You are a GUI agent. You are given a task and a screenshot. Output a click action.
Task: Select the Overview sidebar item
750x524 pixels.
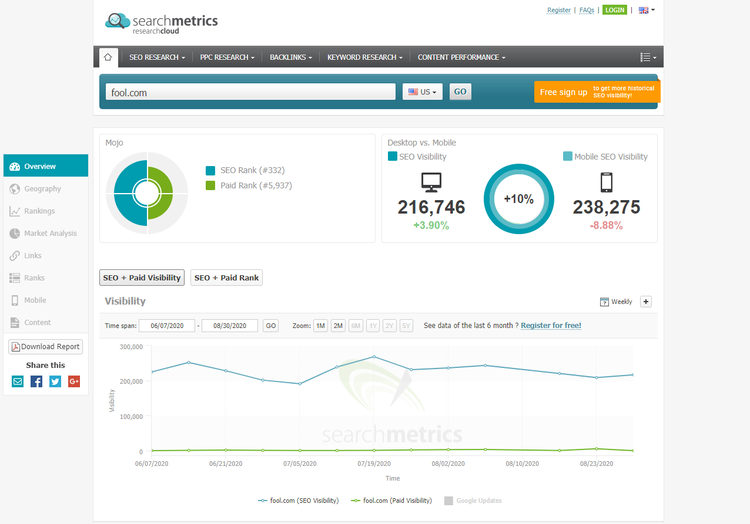coord(45,166)
